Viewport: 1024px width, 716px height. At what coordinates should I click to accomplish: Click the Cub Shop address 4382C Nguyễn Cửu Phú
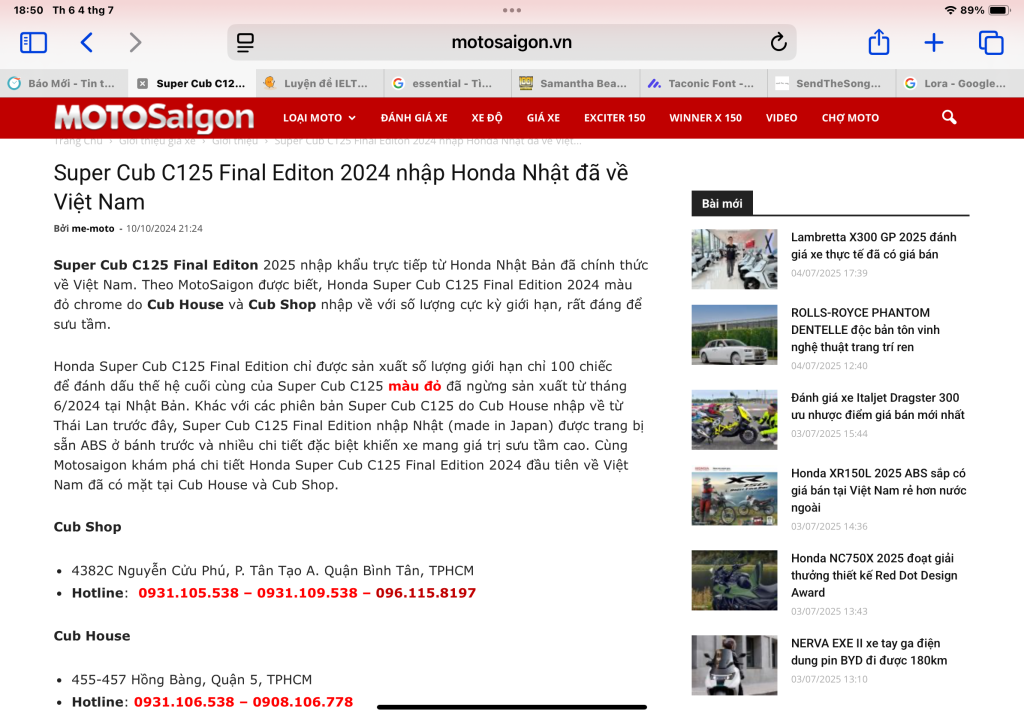click(273, 571)
